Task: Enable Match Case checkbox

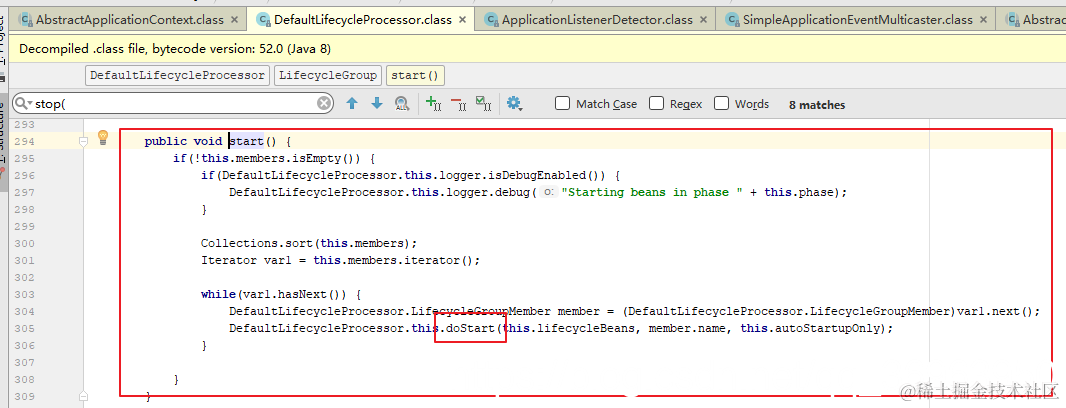Action: pyautogui.click(x=562, y=103)
